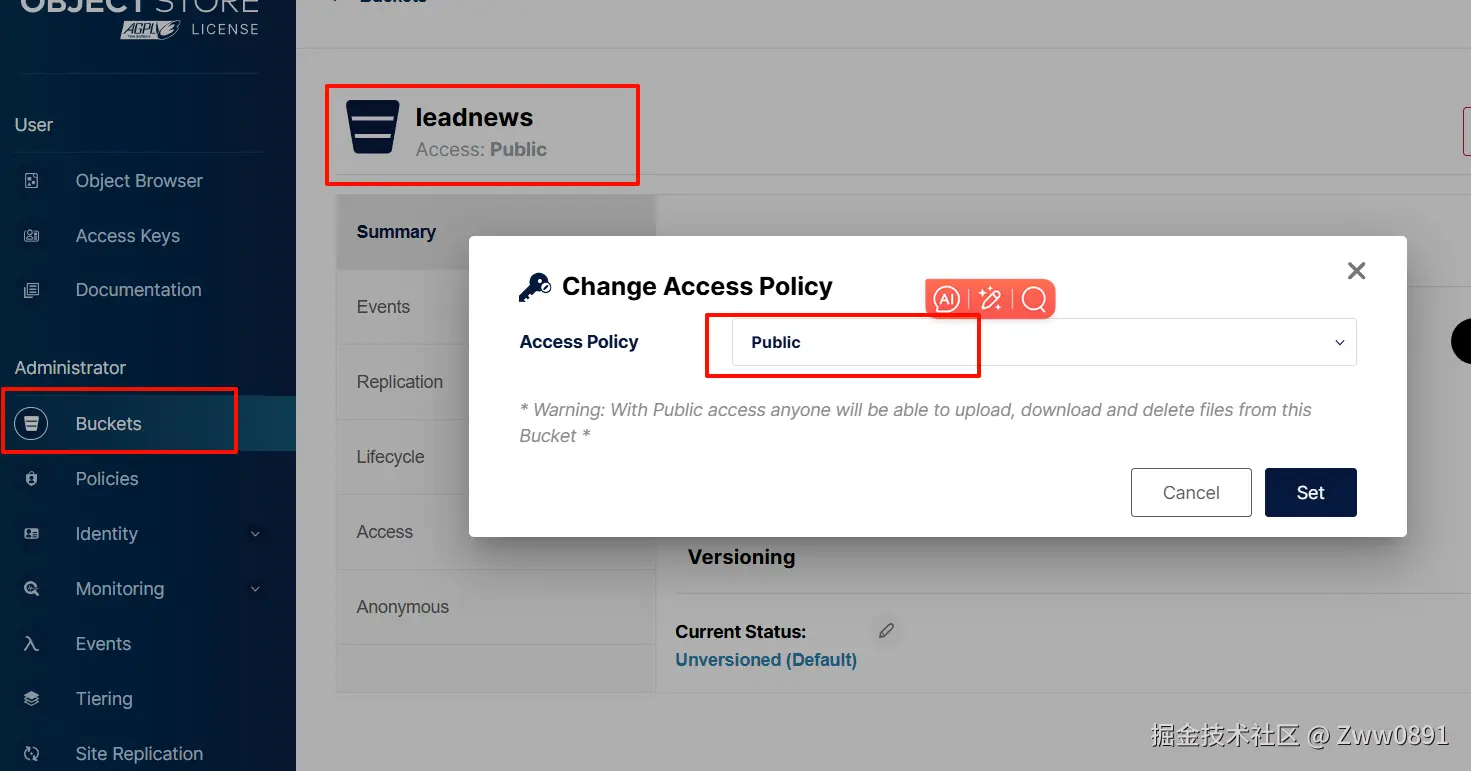Click the "Access Policy" field label
The width and height of the screenshot is (1471, 771).
coord(579,342)
